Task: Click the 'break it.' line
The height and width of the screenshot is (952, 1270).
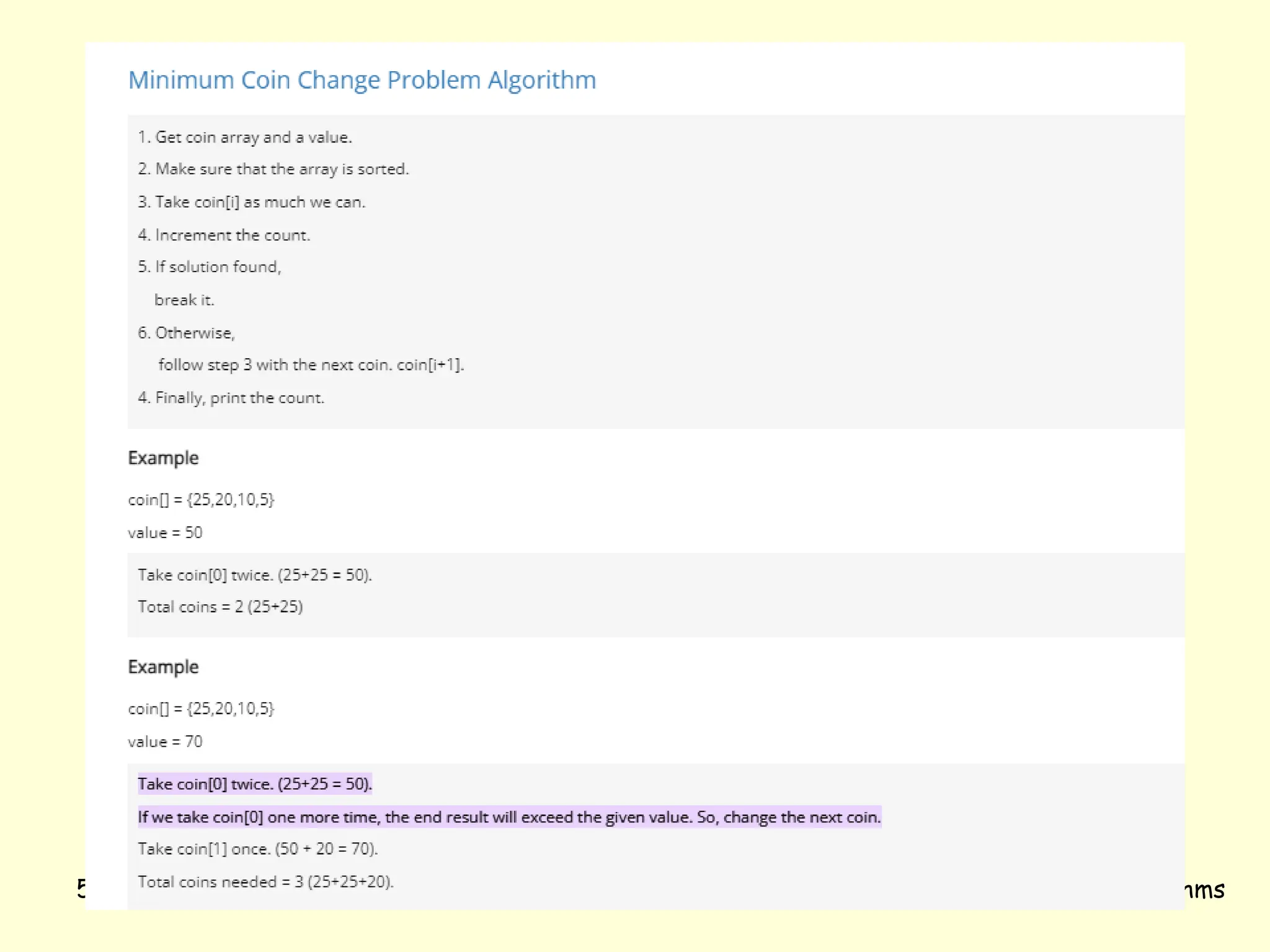Action: (184, 300)
